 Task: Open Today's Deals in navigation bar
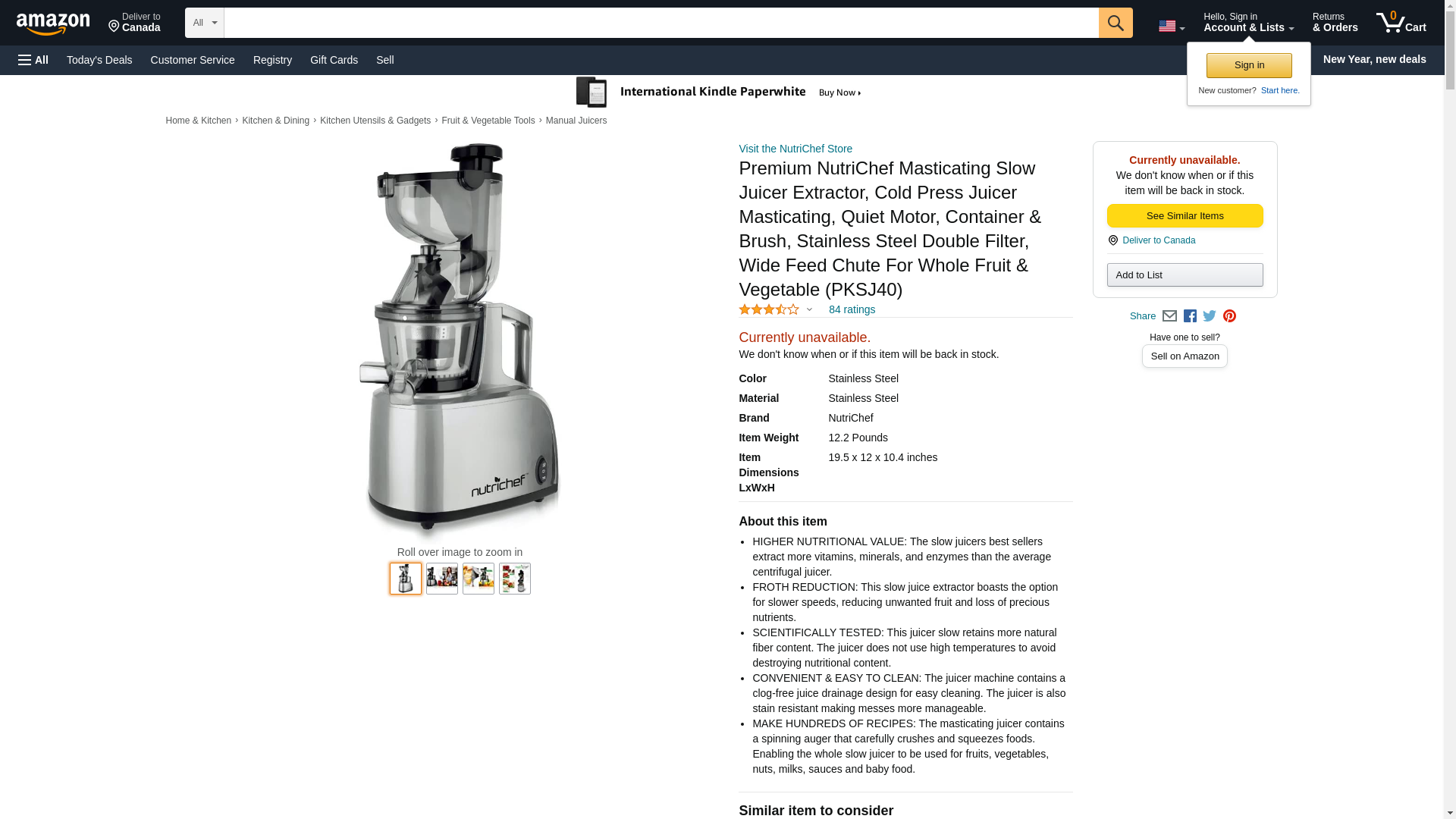coord(99,60)
